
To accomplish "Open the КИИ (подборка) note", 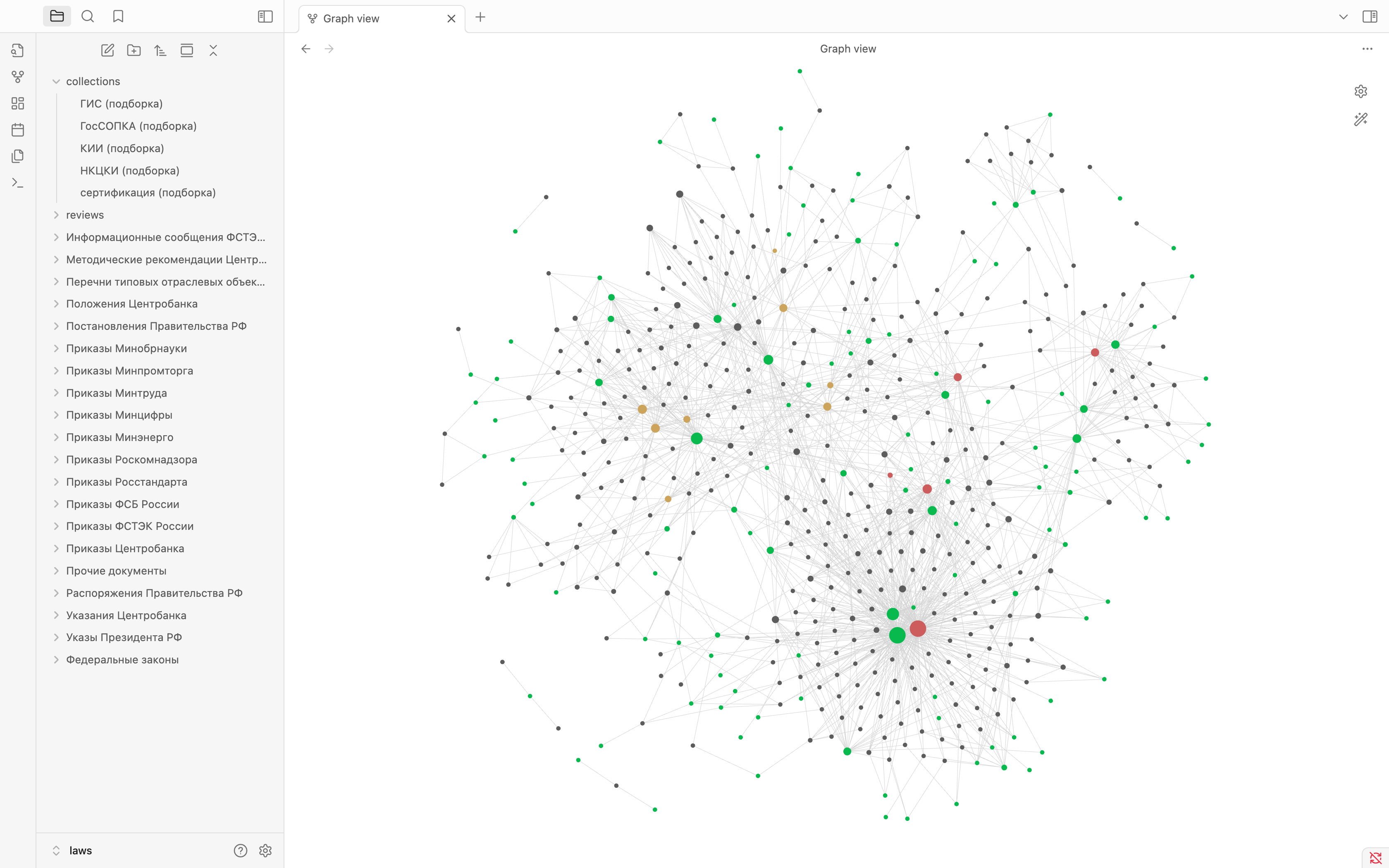I will [167, 148].
